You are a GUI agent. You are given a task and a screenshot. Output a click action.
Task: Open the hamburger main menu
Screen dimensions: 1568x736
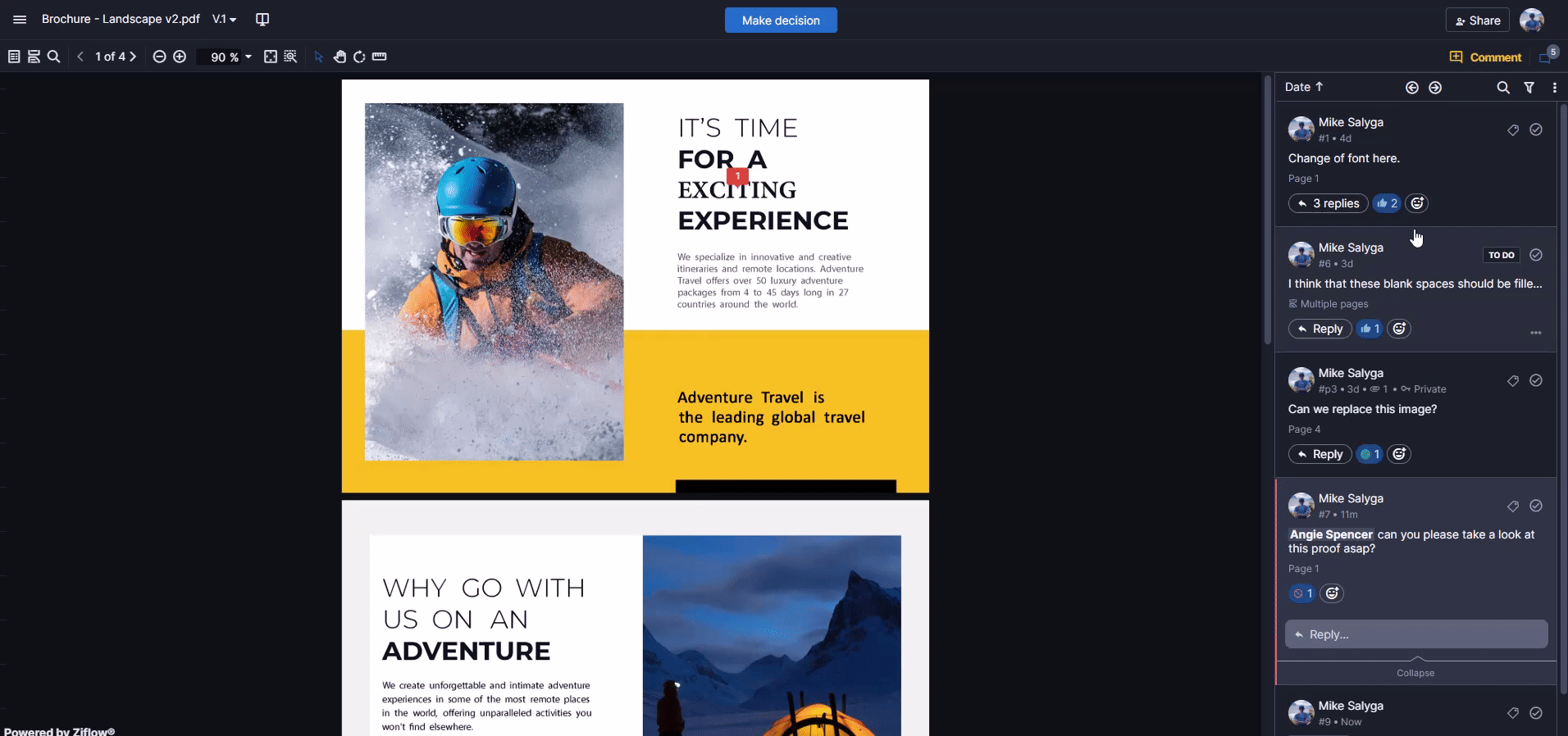pyautogui.click(x=20, y=20)
